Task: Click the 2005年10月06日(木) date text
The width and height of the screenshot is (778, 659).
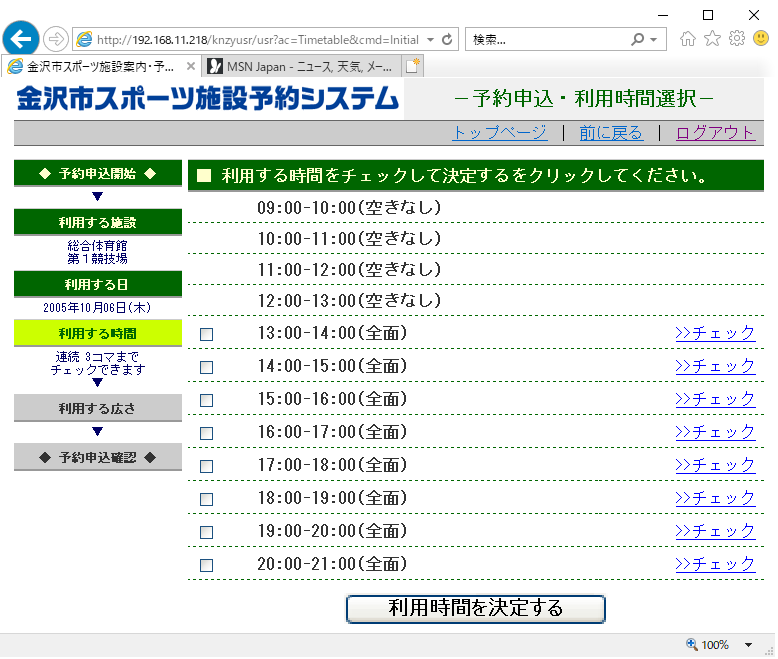Action: coord(97,308)
